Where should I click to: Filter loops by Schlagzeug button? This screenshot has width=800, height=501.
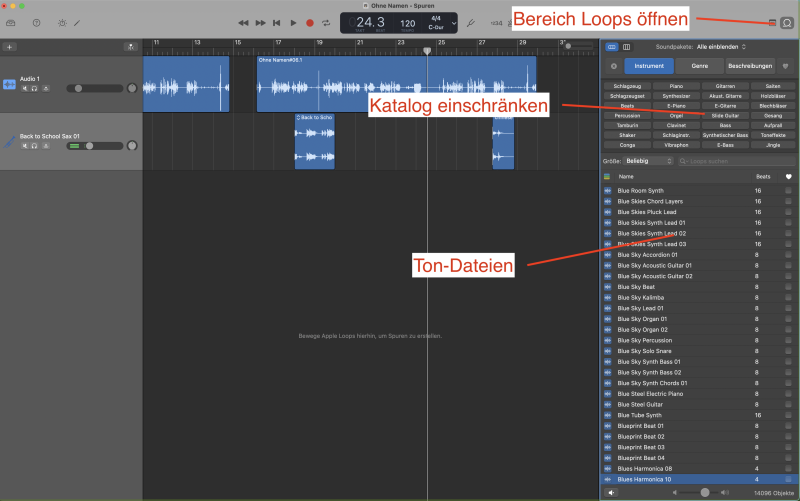point(627,86)
